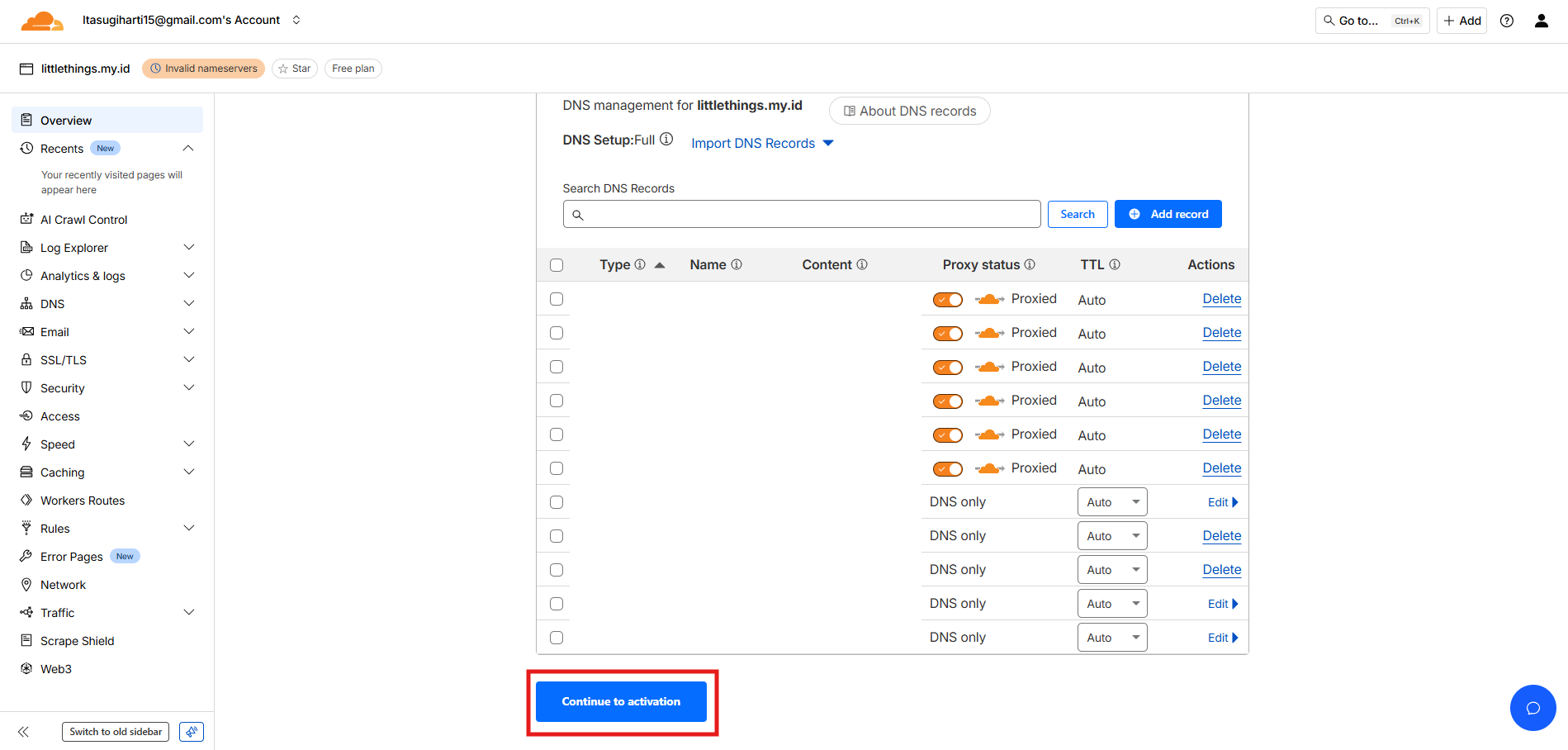Screen dimensions: 1568x750
Task: Click info icon next to Proxy status
Action: click(1030, 264)
